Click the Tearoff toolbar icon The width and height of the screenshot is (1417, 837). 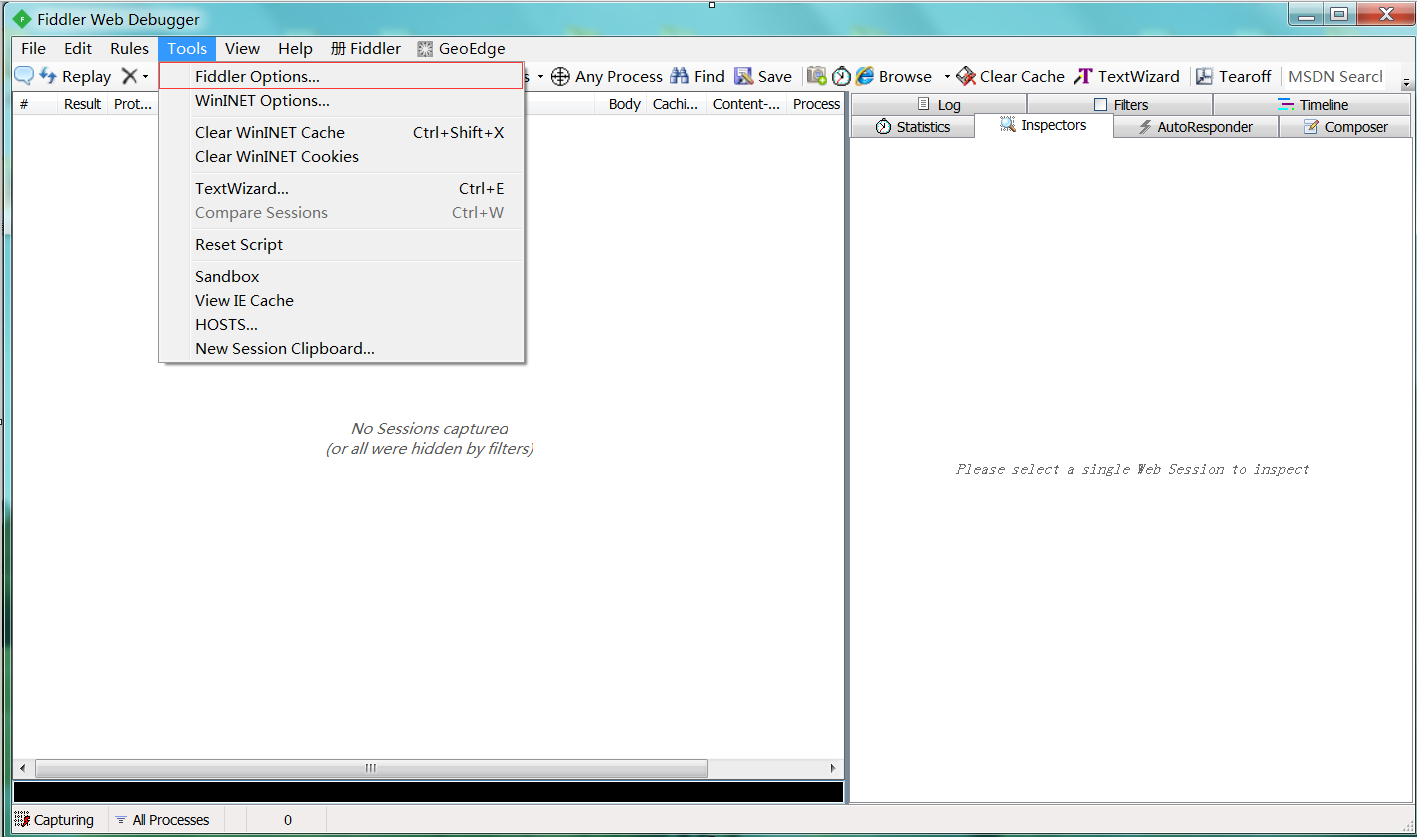coord(1205,76)
